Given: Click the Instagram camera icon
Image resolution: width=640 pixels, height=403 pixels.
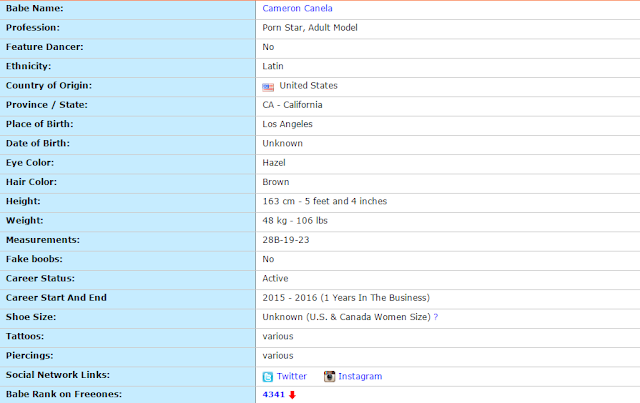Looking at the screenshot, I should tap(329, 376).
